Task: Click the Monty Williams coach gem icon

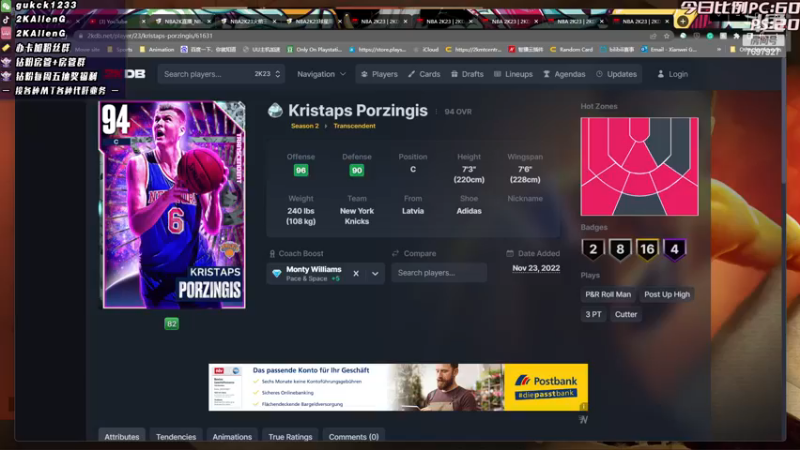Action: 277,273
